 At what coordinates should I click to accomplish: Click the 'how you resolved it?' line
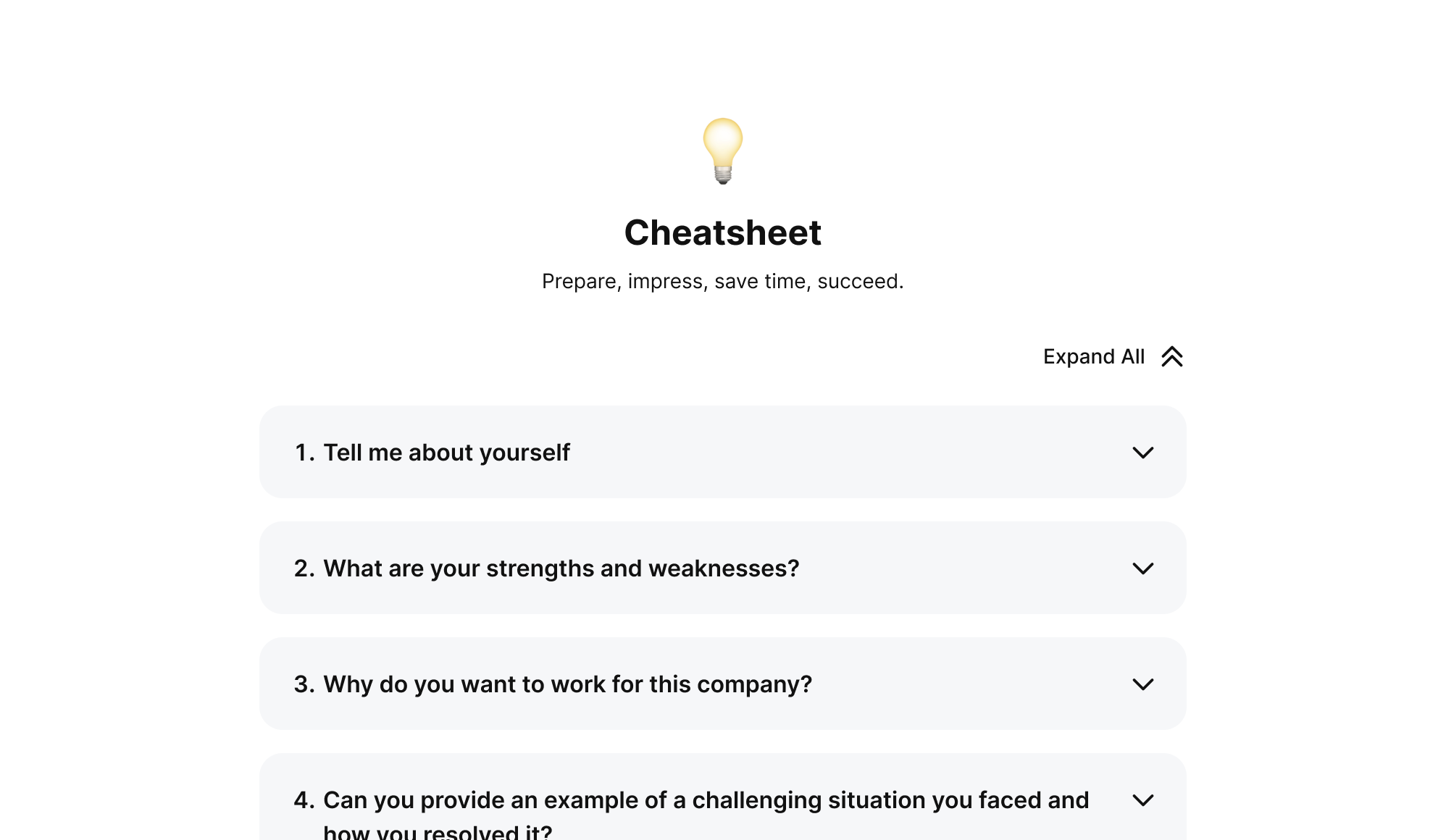click(x=438, y=831)
